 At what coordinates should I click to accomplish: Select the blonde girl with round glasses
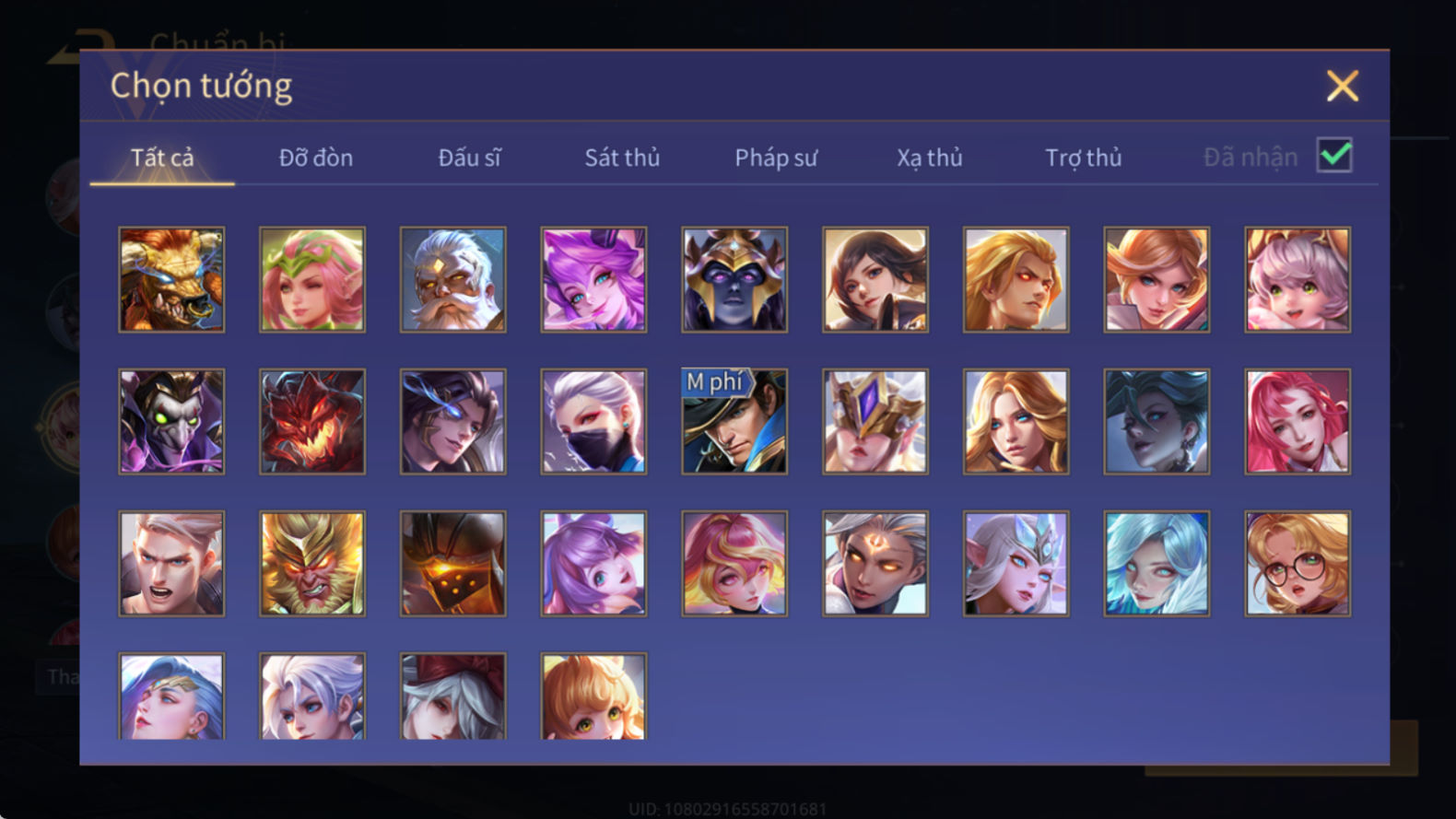pos(1297,563)
